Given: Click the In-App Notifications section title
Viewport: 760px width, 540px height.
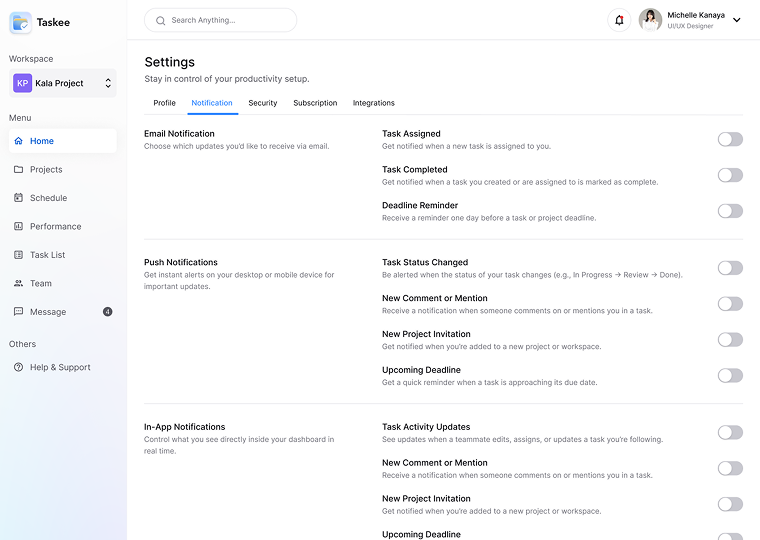Looking at the screenshot, I should 185,427.
